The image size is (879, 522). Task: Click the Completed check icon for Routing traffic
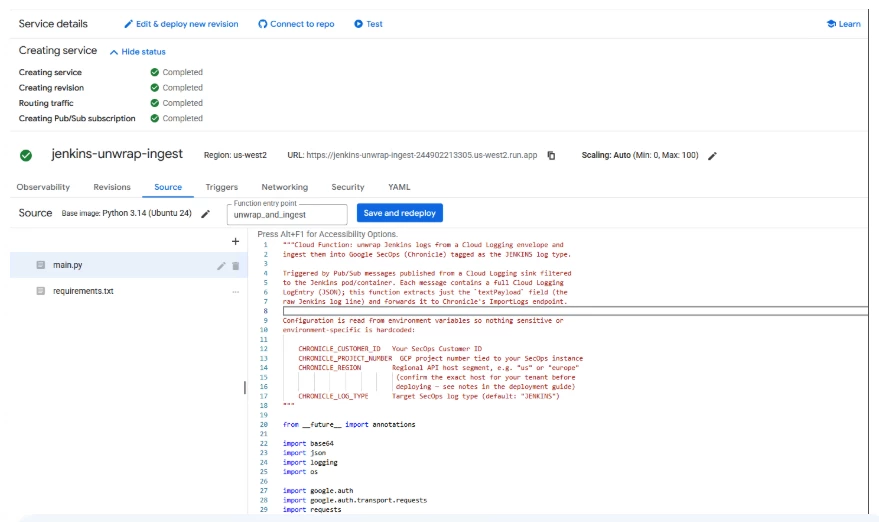pyautogui.click(x=155, y=103)
